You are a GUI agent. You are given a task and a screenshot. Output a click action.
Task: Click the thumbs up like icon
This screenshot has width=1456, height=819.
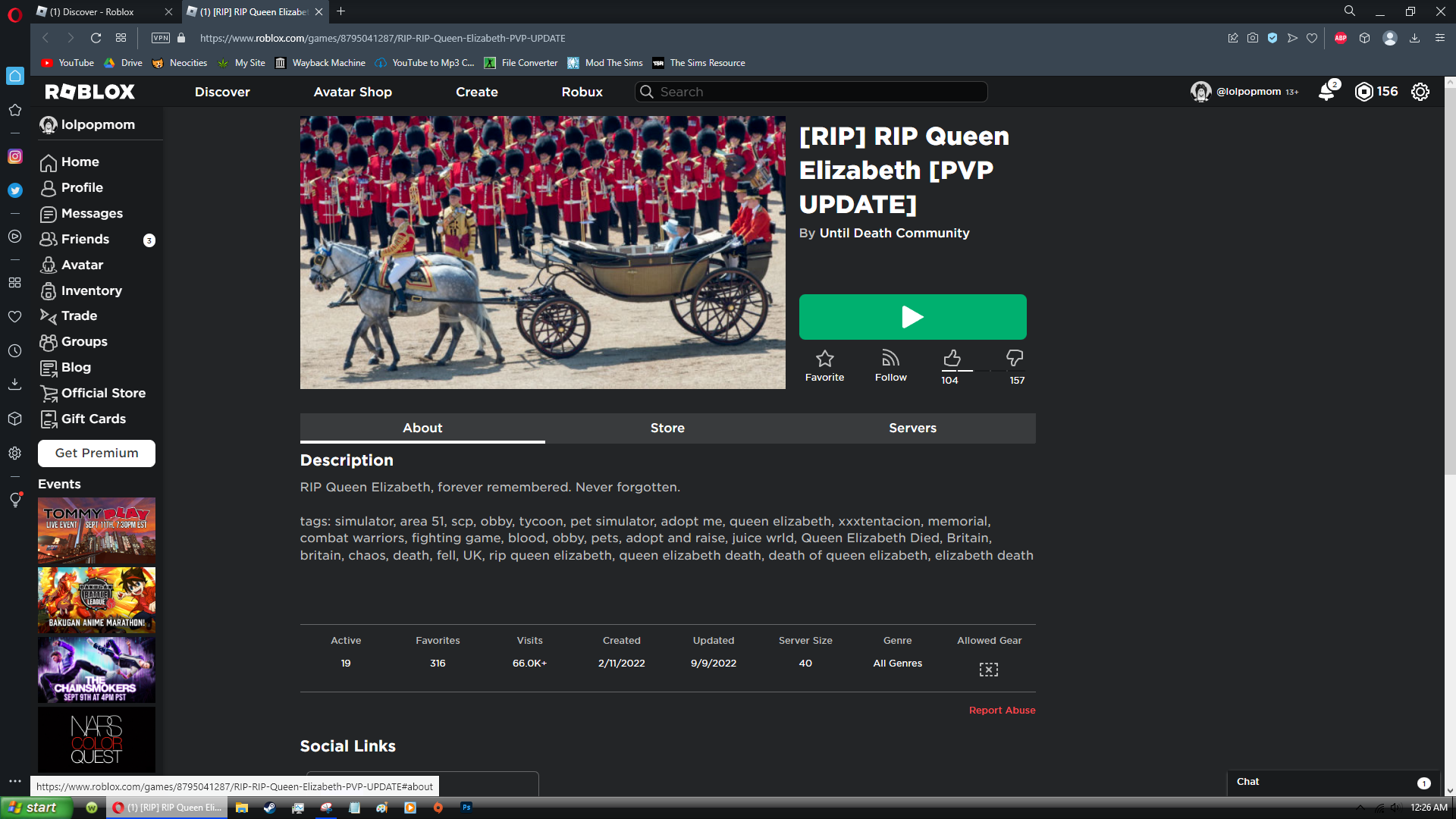point(952,358)
